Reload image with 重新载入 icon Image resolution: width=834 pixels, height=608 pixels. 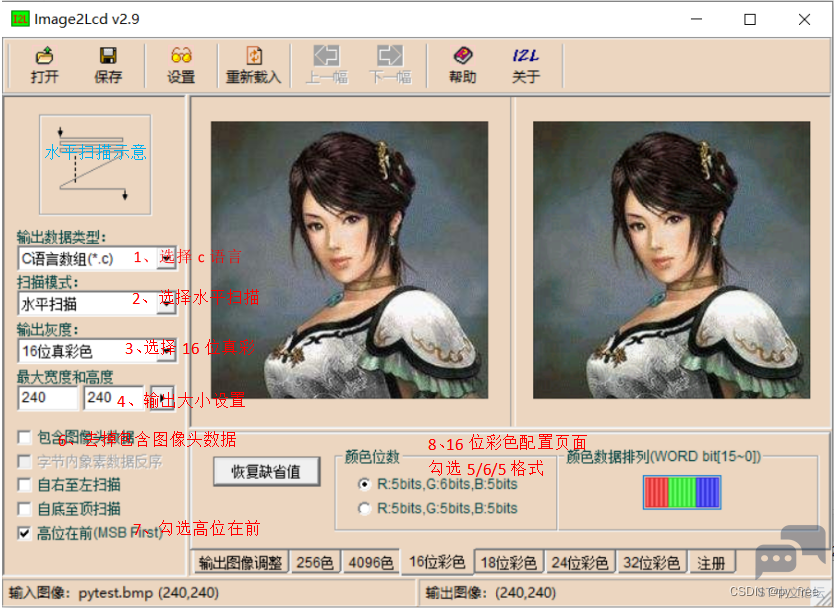tap(254, 65)
